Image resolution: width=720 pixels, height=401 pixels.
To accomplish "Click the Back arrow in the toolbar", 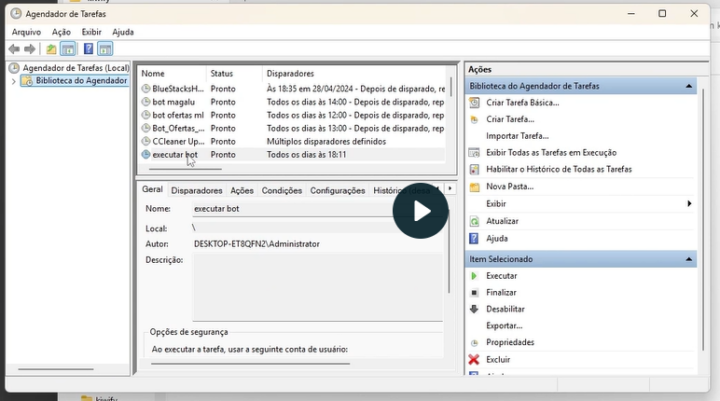I will [x=14, y=49].
